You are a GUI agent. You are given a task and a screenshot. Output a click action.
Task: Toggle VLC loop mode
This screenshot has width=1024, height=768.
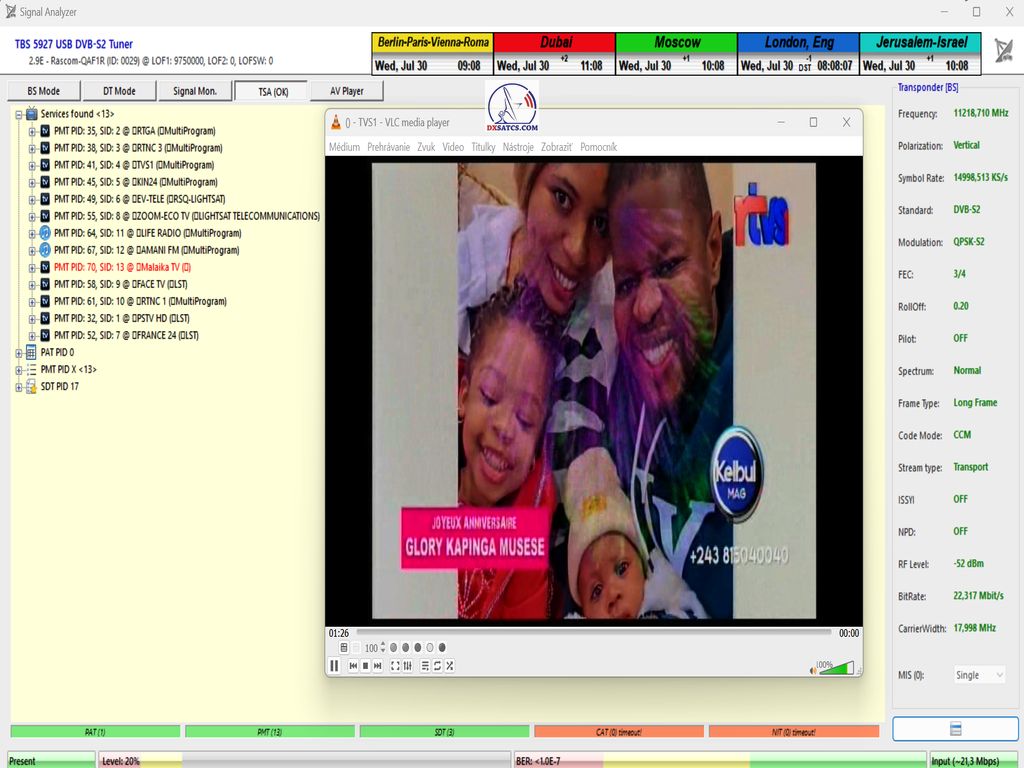(x=437, y=666)
